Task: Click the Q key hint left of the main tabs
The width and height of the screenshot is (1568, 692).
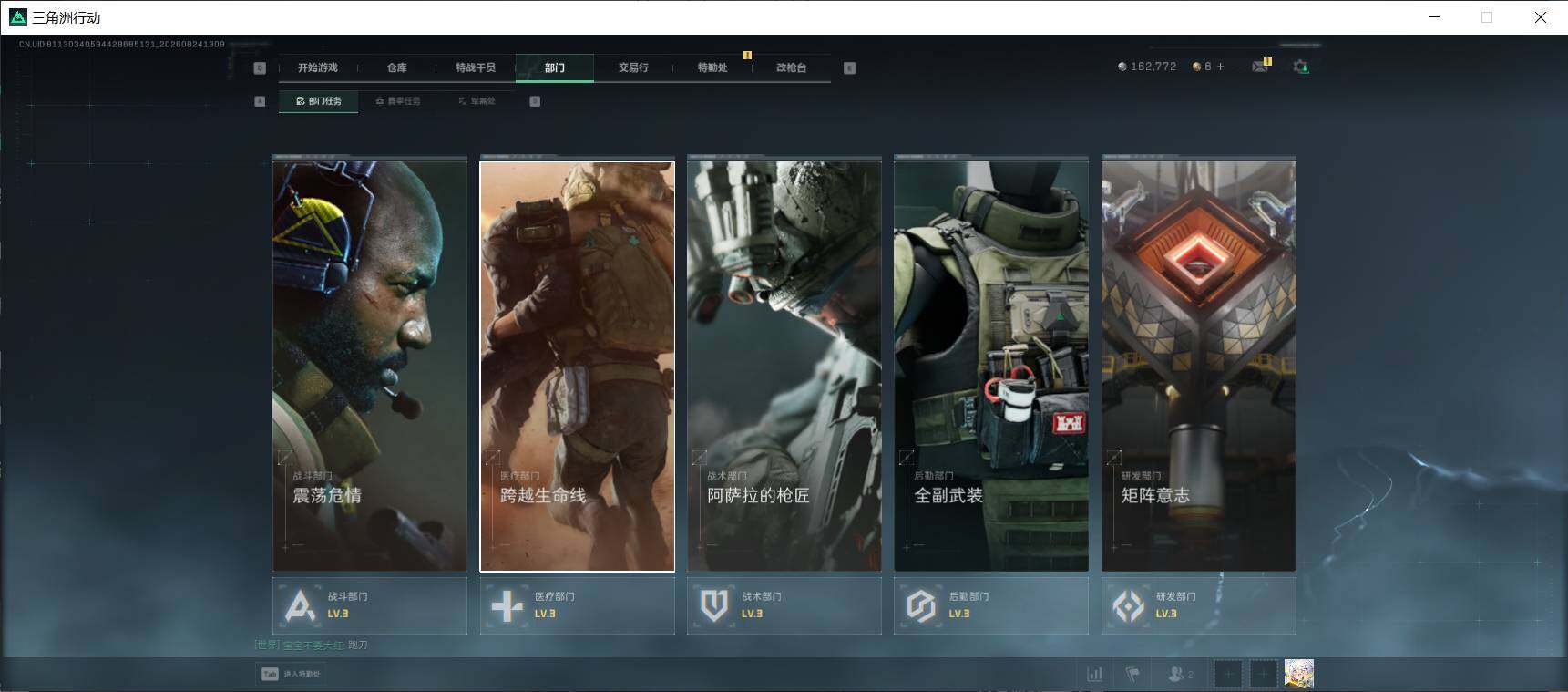Action: click(x=260, y=68)
